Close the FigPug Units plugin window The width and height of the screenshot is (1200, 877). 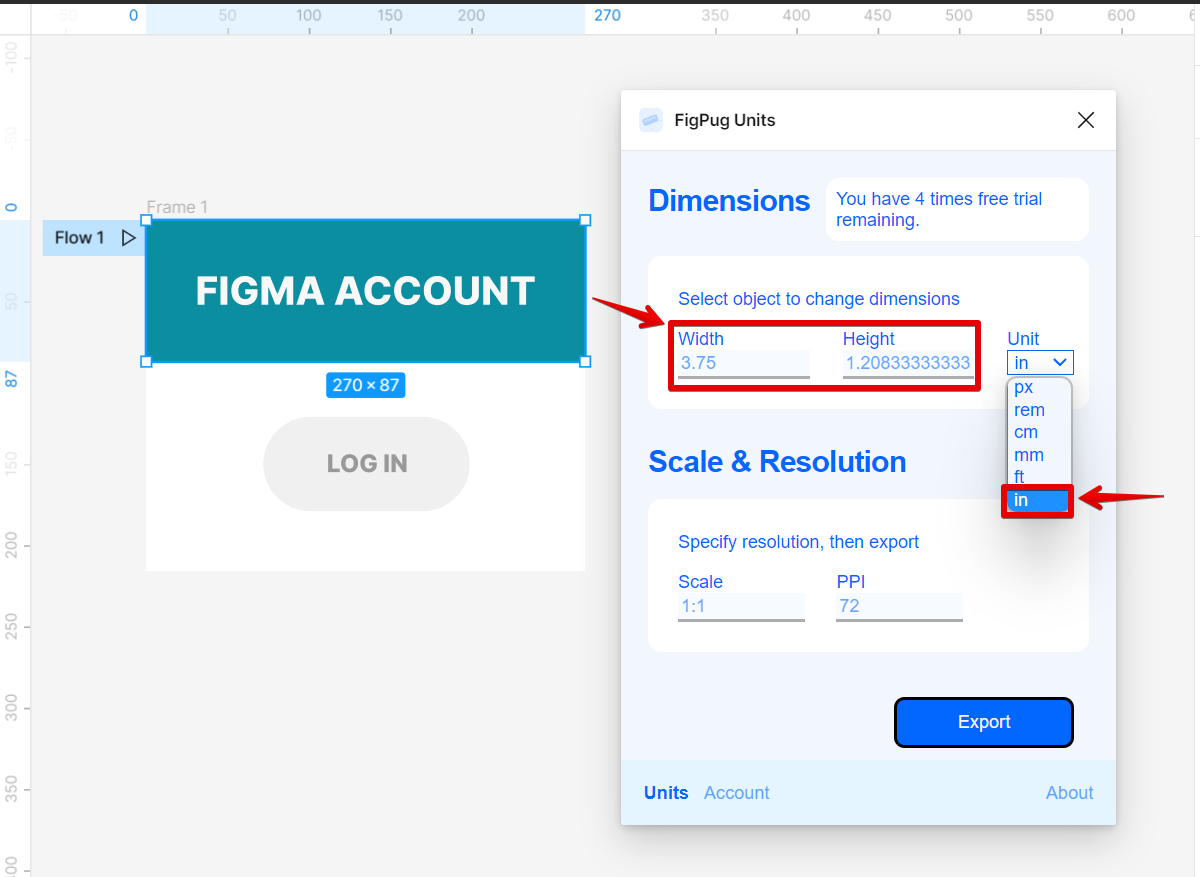[1085, 121]
